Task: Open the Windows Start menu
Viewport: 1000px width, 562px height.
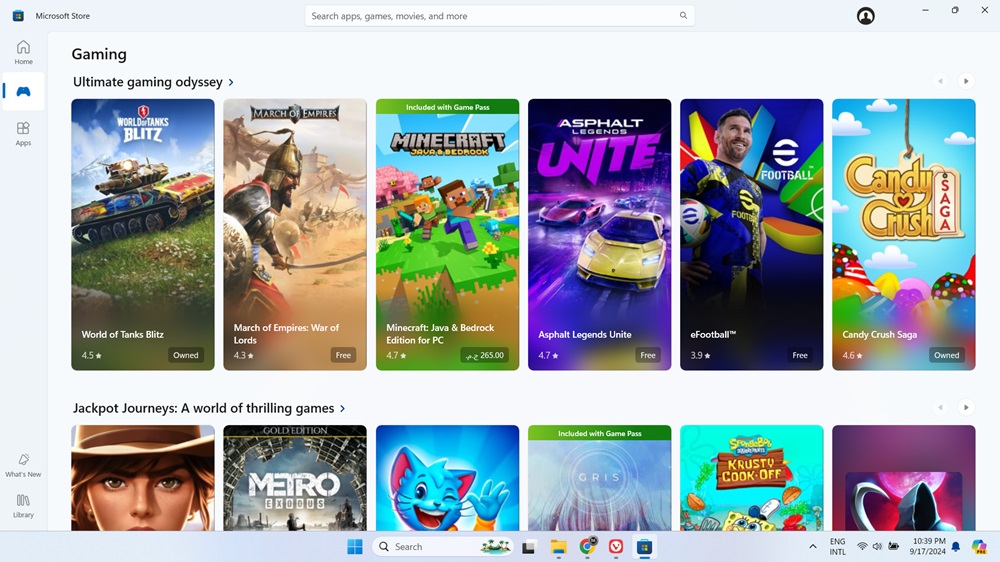Action: point(355,547)
